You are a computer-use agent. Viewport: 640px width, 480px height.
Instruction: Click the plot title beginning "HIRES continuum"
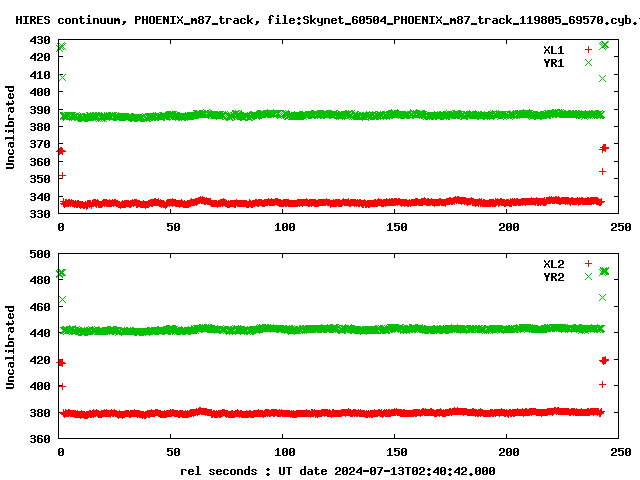point(327,20)
